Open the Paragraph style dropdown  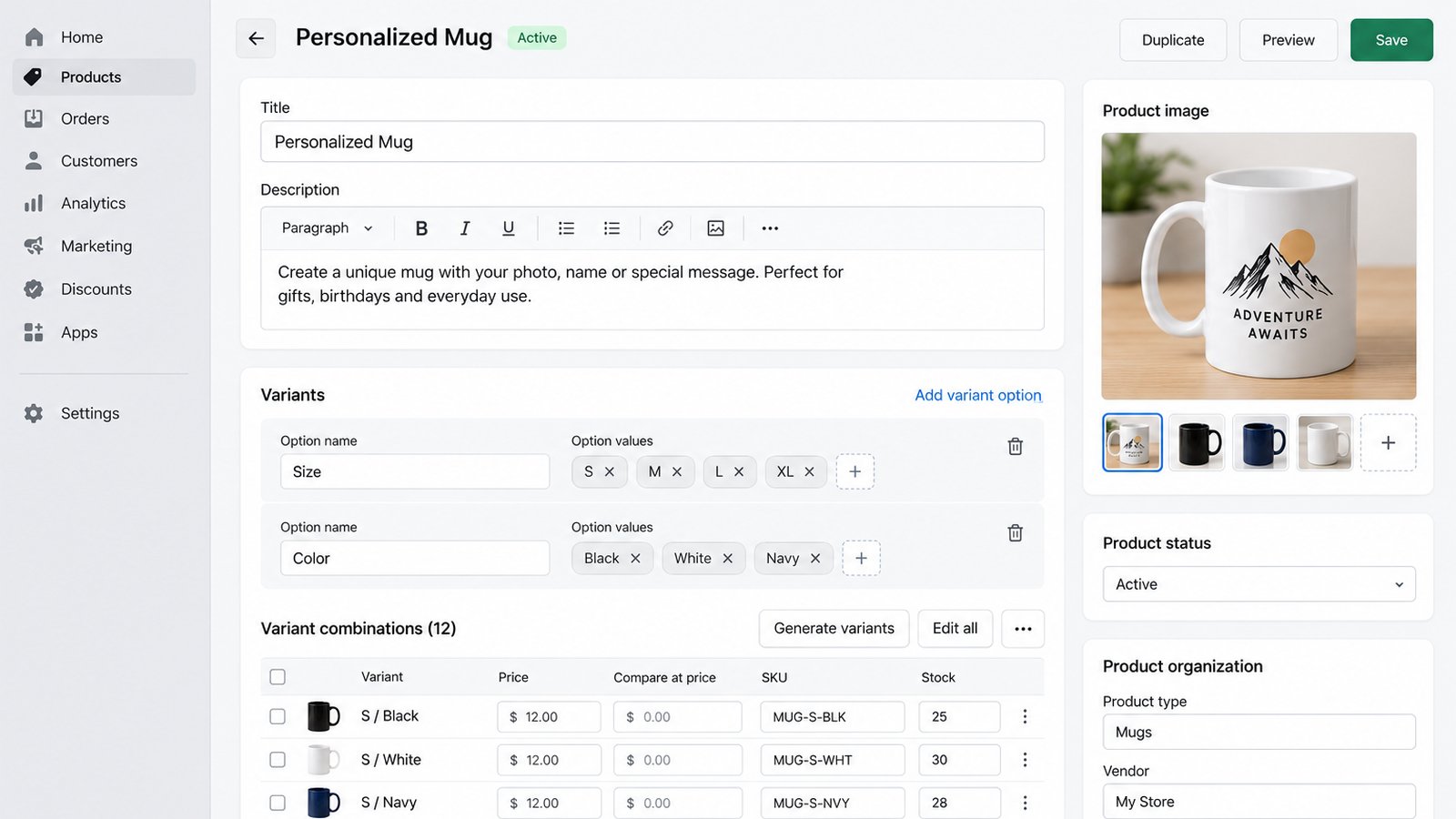(328, 228)
